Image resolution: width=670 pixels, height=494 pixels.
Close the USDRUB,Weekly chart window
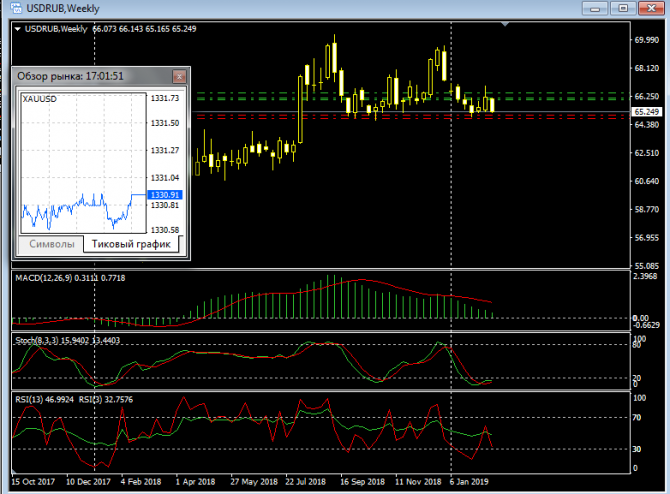[x=651, y=8]
